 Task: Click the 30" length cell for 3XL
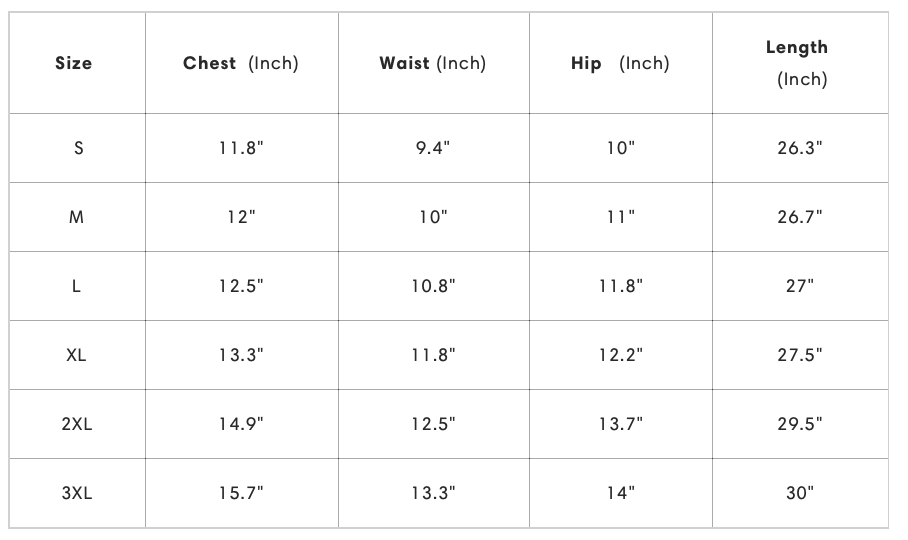point(800,493)
